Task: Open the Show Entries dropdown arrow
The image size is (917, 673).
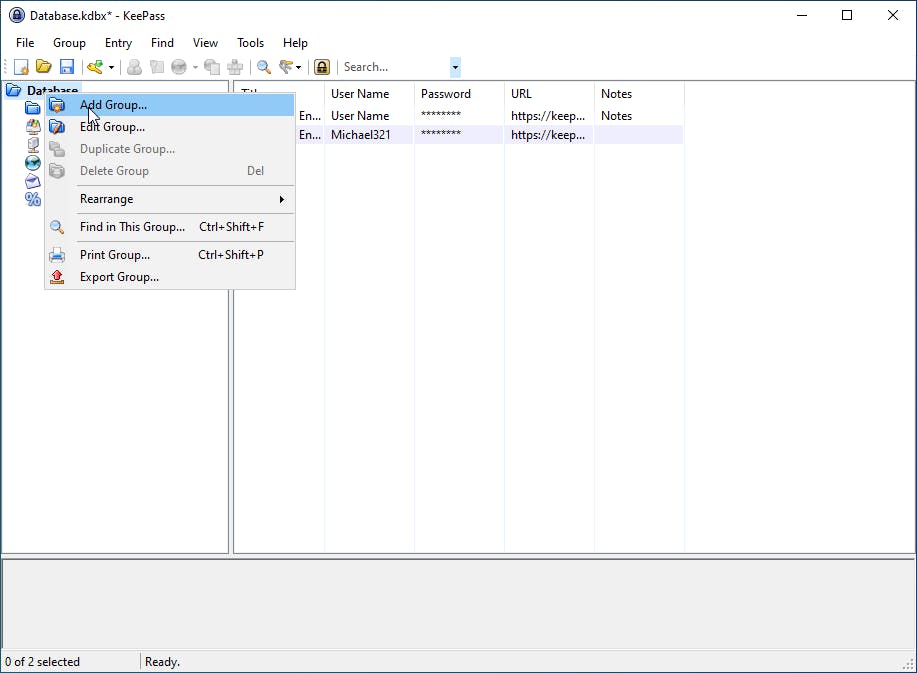Action: tap(299, 67)
